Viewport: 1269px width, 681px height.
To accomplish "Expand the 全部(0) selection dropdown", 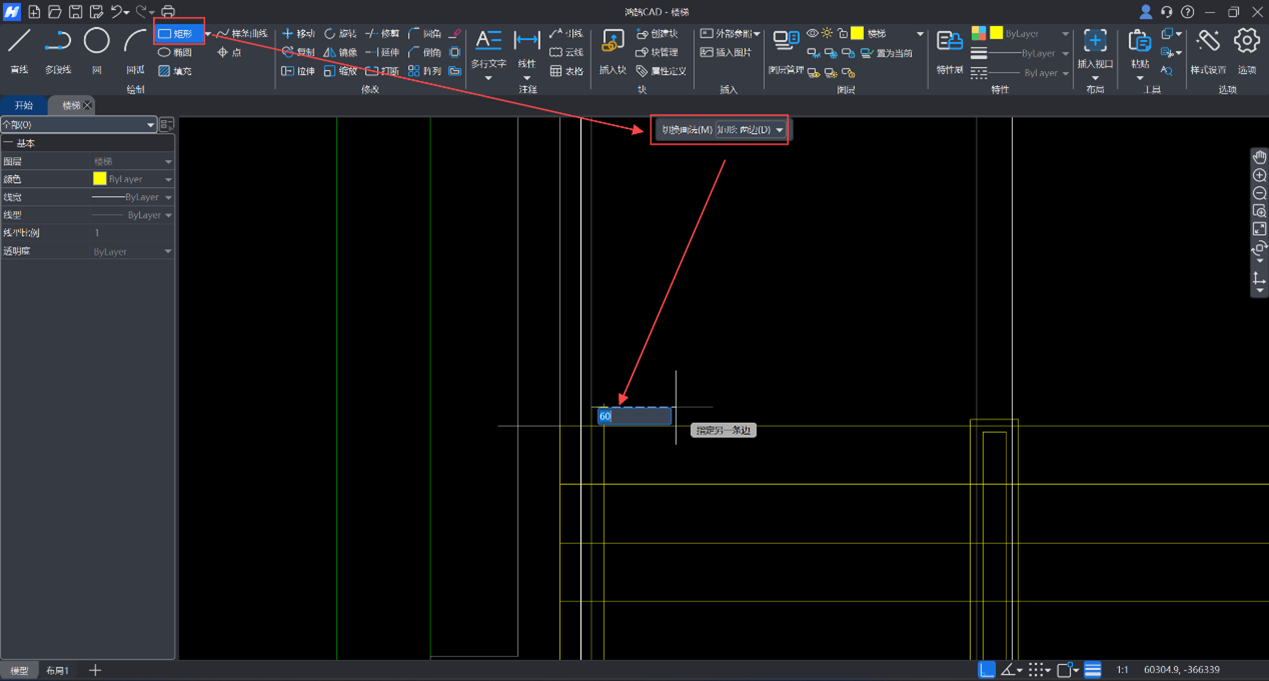I will click(x=150, y=125).
